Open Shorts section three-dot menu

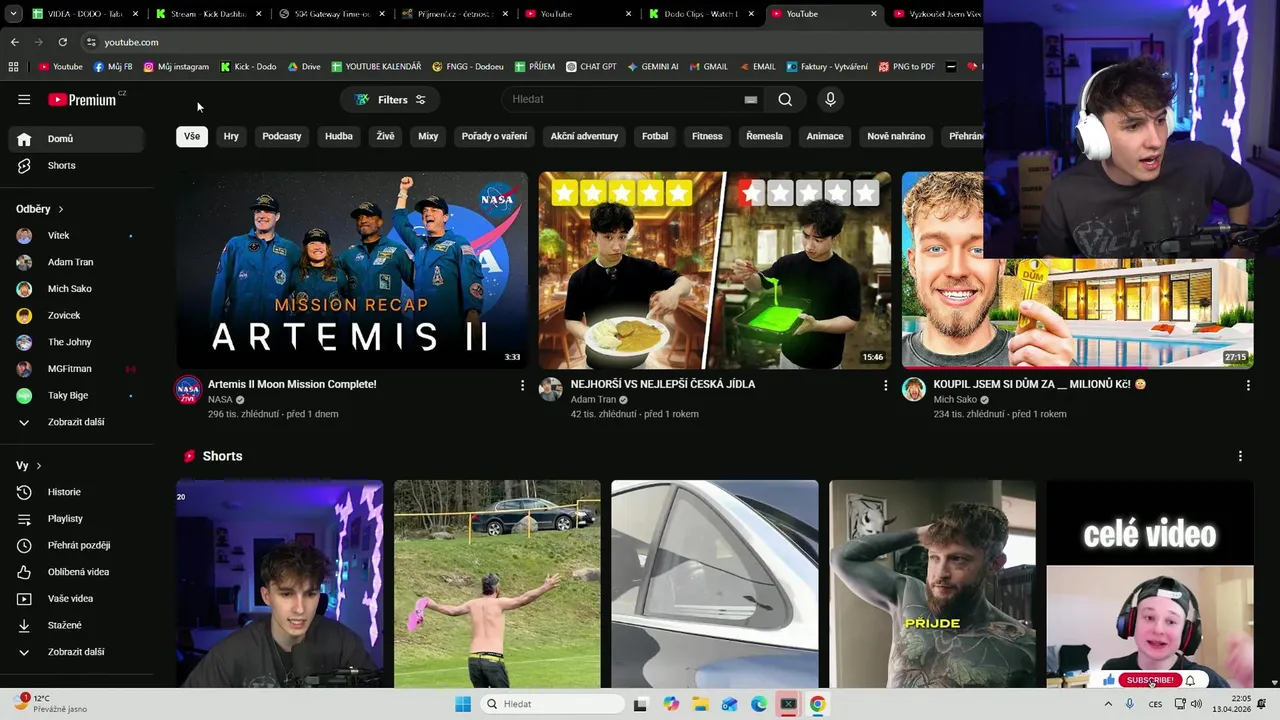click(1240, 456)
